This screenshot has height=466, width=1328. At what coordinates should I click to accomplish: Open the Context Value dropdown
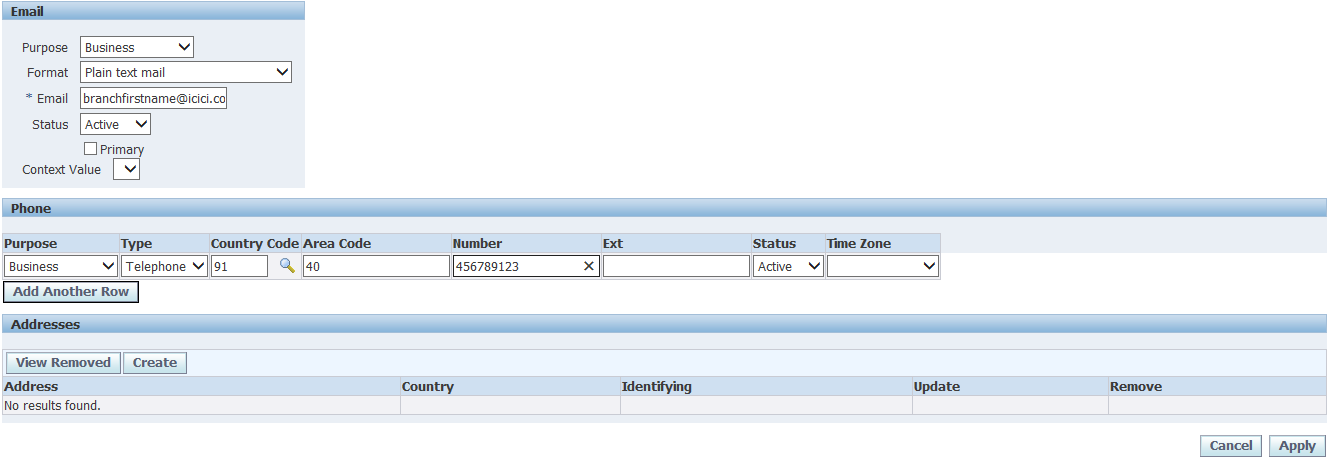[127, 170]
